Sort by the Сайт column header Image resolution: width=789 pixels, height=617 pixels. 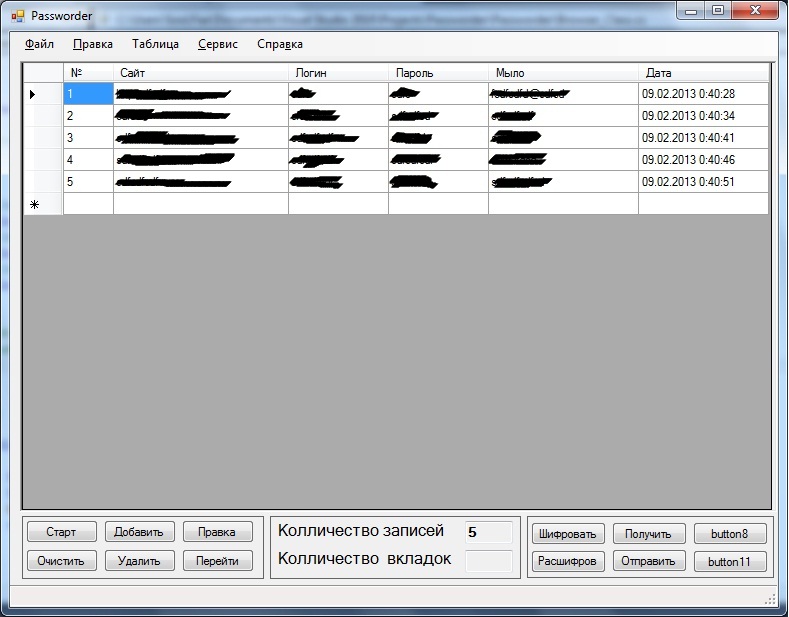(x=201, y=73)
